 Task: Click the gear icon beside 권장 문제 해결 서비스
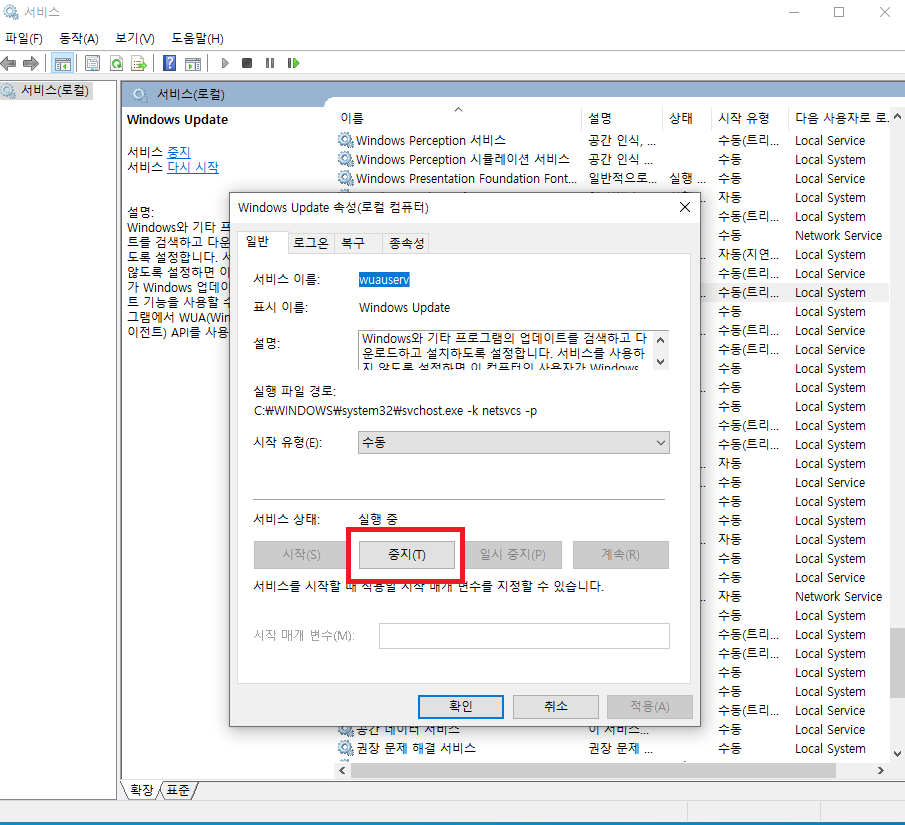(346, 748)
